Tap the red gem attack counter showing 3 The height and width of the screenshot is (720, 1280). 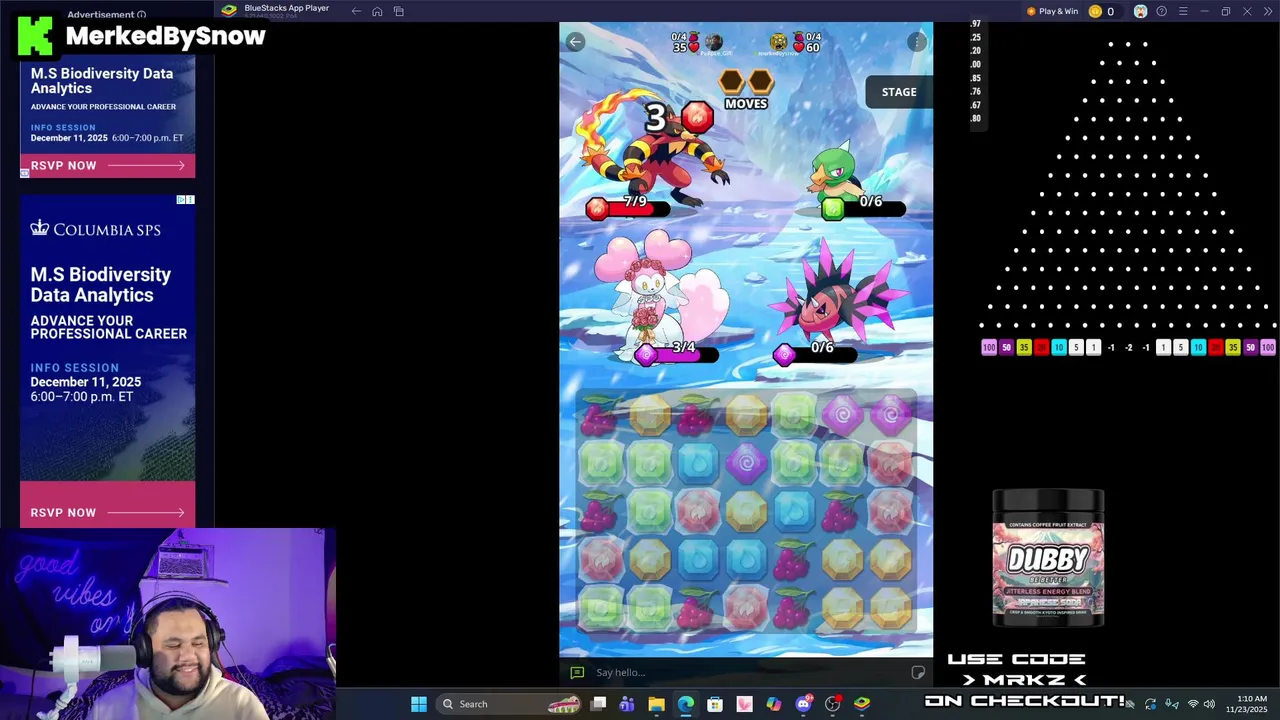tap(679, 118)
